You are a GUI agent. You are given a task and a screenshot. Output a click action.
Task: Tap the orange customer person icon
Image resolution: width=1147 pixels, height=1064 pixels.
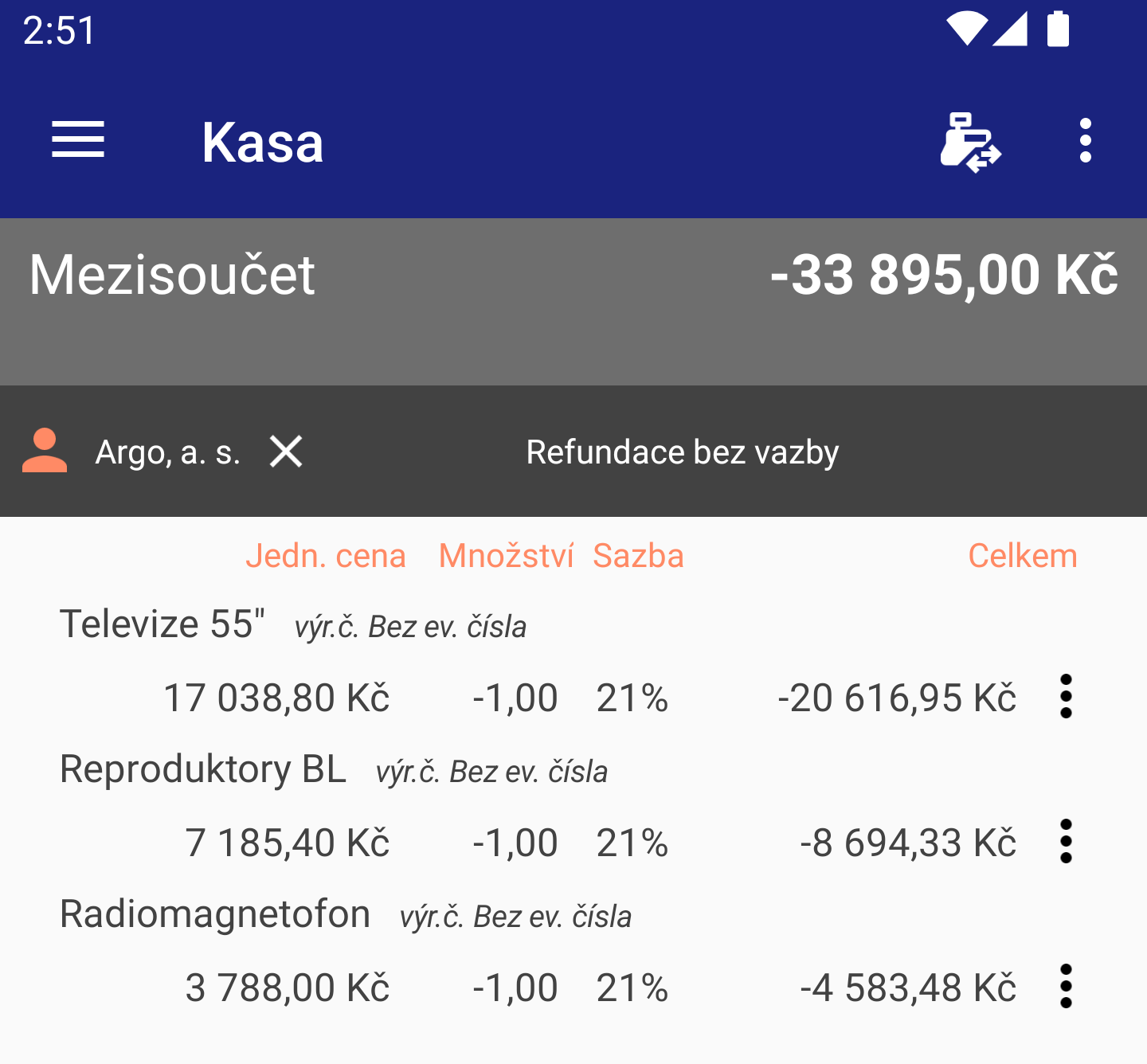[45, 451]
